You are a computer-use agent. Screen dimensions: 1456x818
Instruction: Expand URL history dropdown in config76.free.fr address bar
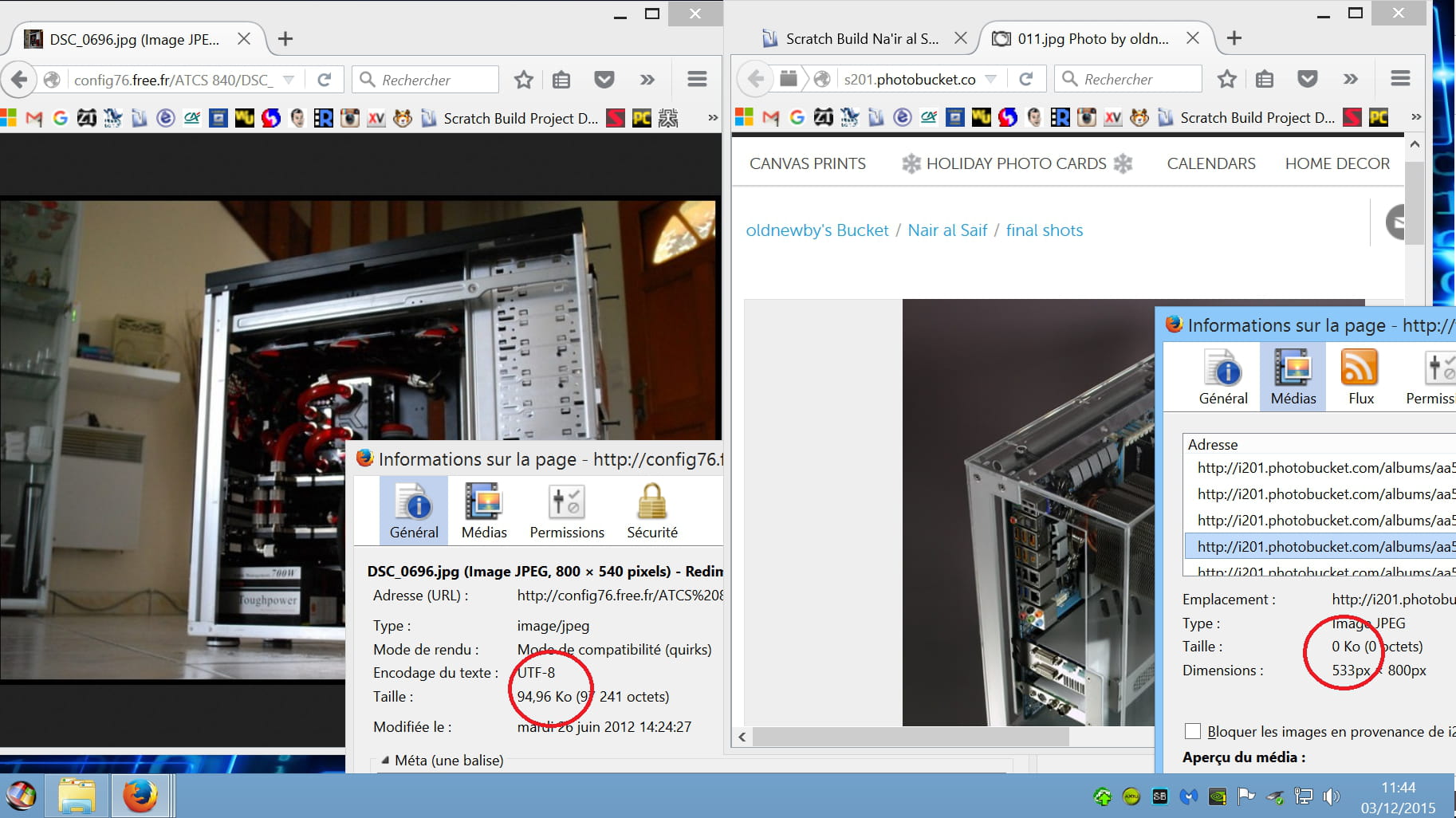289,80
